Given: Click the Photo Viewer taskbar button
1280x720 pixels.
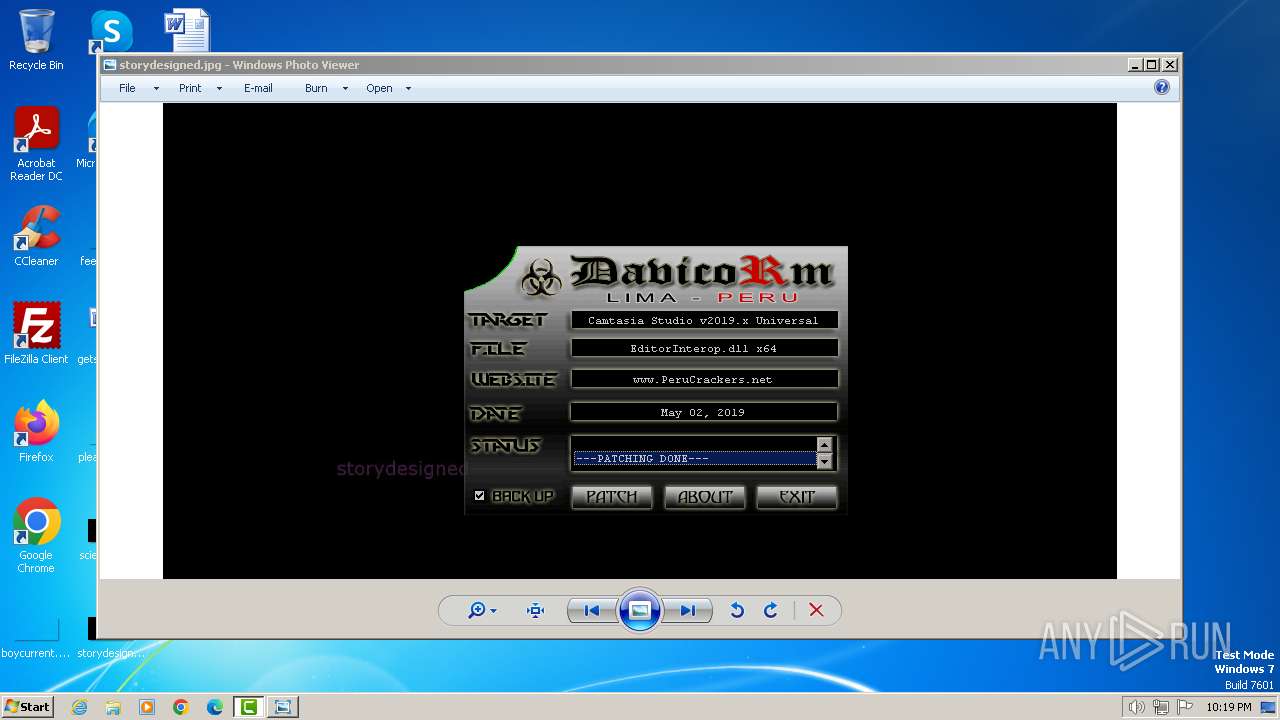Looking at the screenshot, I should pyautogui.click(x=283, y=707).
